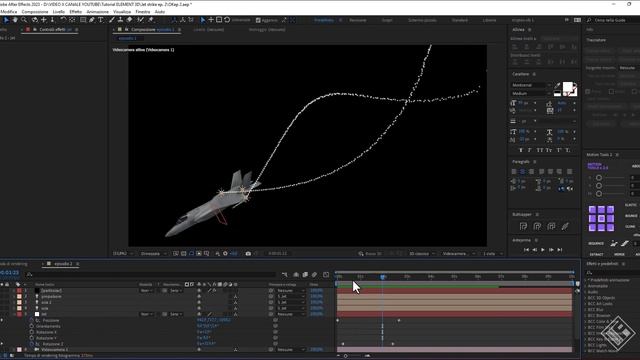Screen dimensions: 640x360
Task: Select the Brush tool
Action: (111, 20)
